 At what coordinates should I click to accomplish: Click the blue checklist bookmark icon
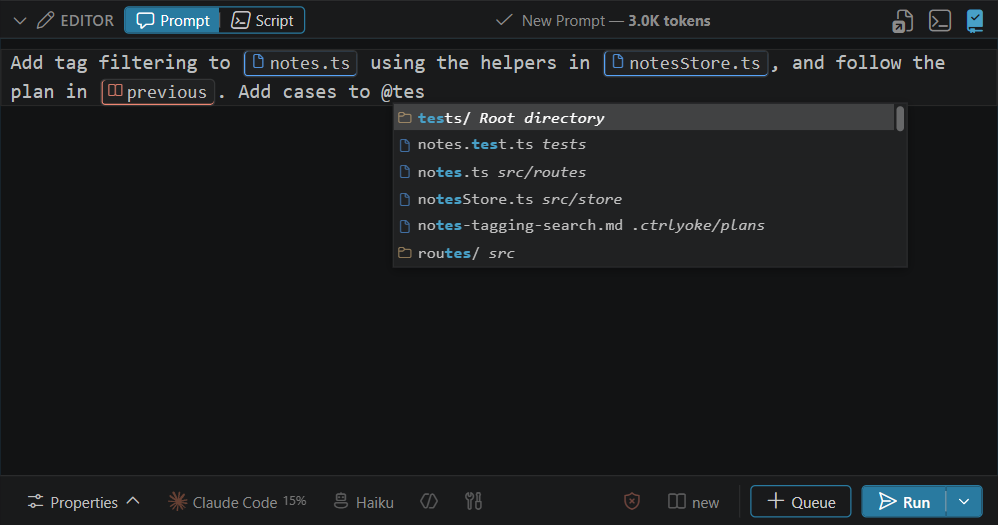click(974, 21)
